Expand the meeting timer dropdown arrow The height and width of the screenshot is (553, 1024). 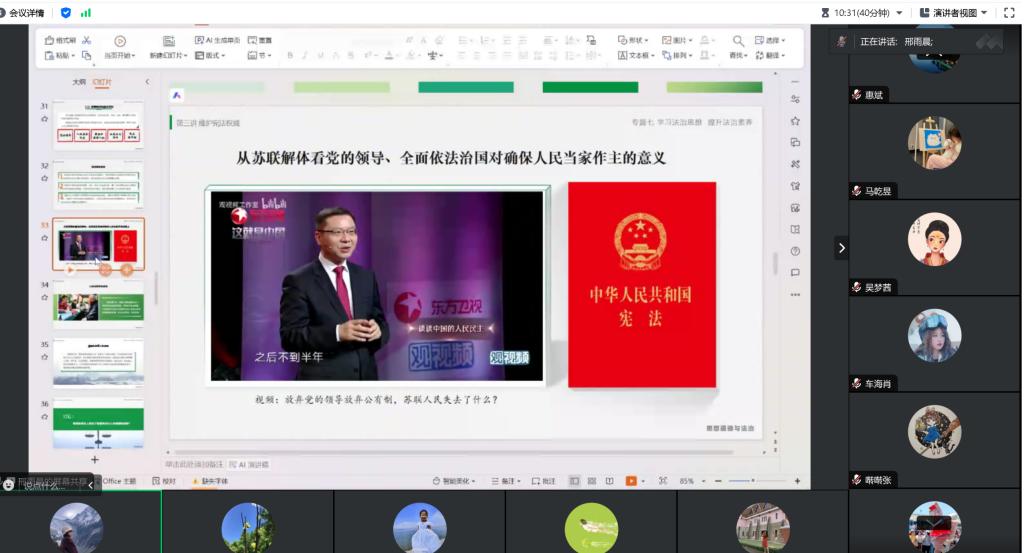899,13
